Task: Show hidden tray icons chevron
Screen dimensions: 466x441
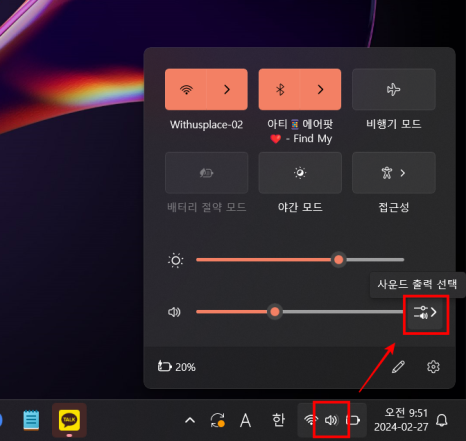Action: [190, 420]
